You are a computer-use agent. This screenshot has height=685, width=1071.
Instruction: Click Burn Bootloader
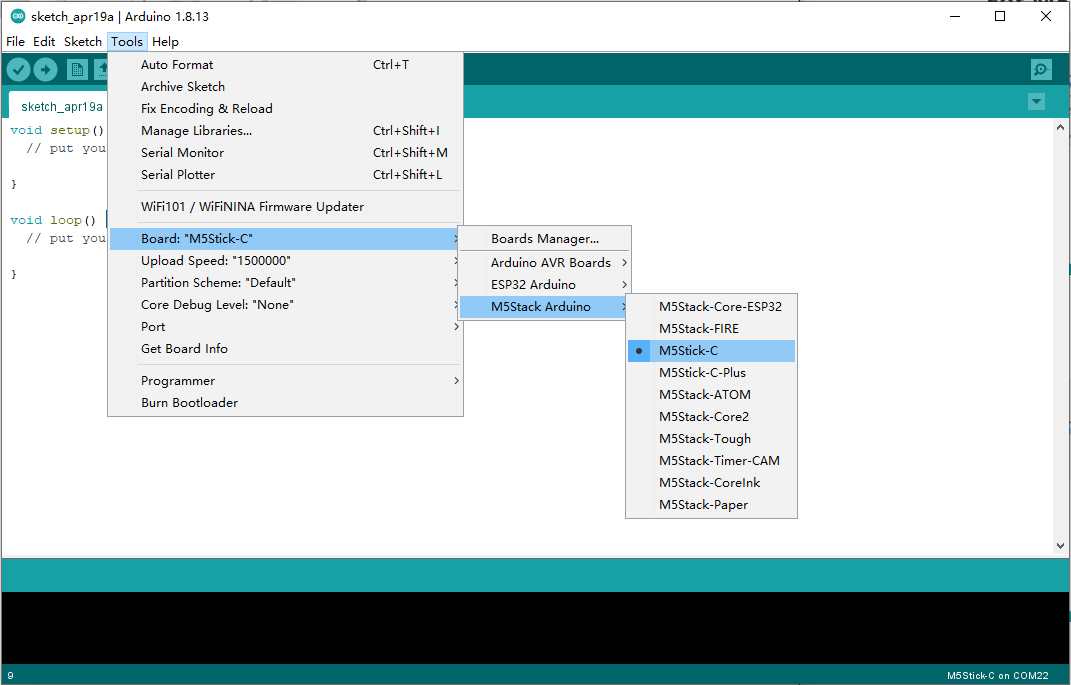click(286, 403)
